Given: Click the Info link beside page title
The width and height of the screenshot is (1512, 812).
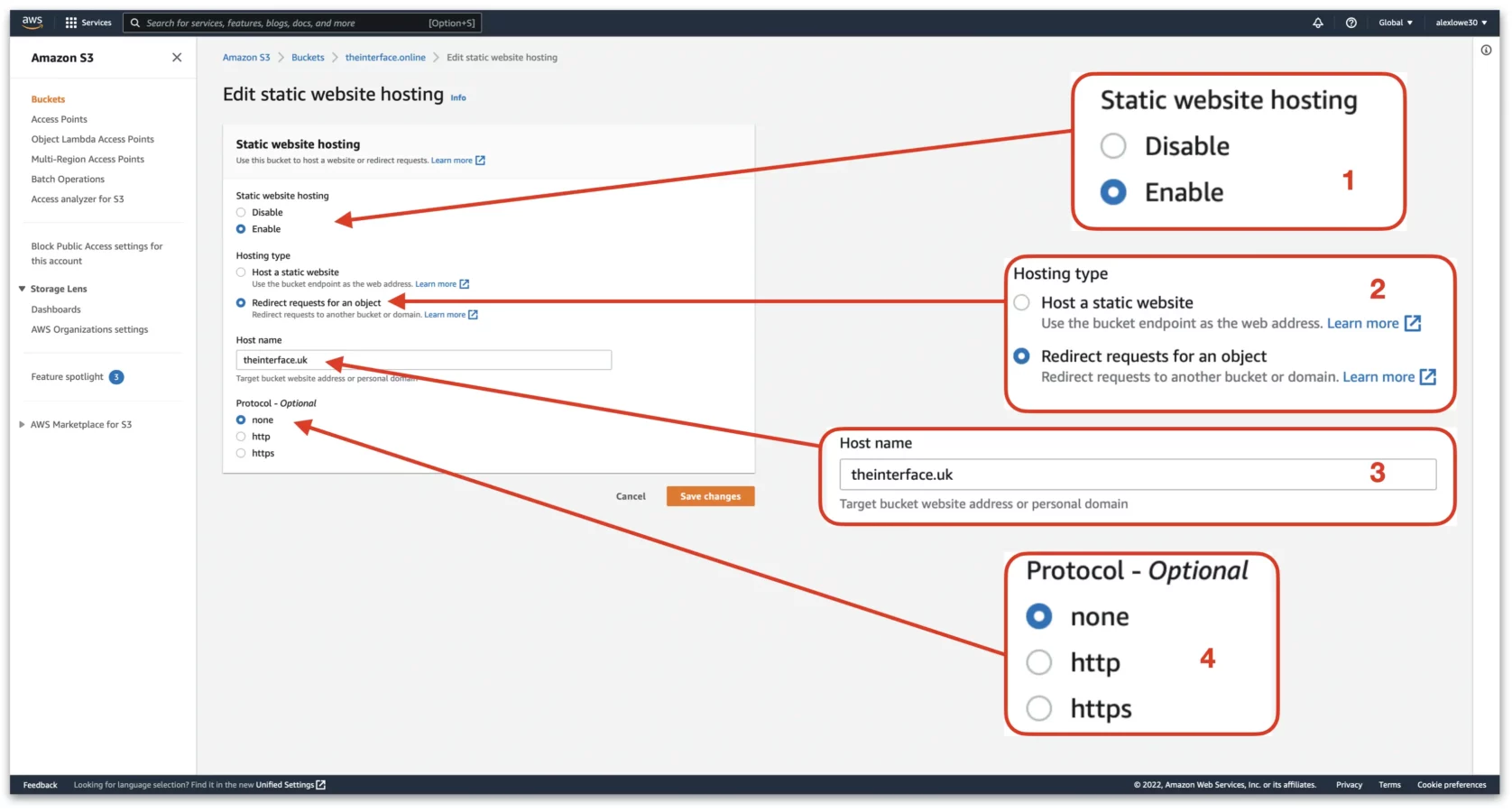Looking at the screenshot, I should pyautogui.click(x=458, y=97).
